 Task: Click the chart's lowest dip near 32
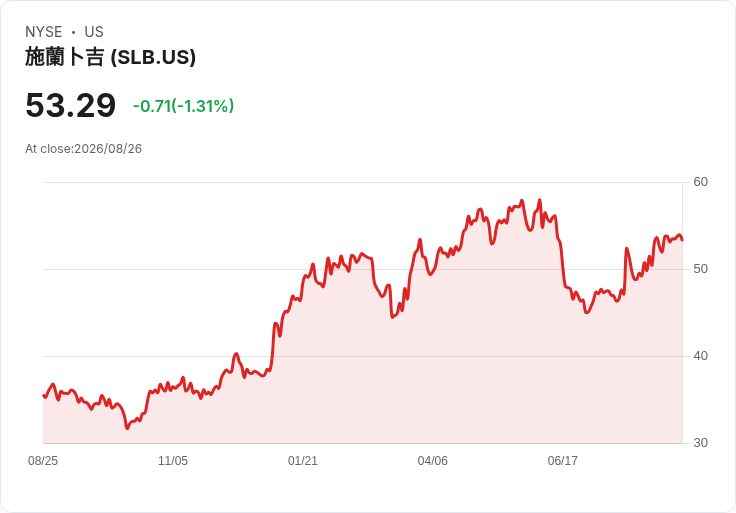click(127, 428)
